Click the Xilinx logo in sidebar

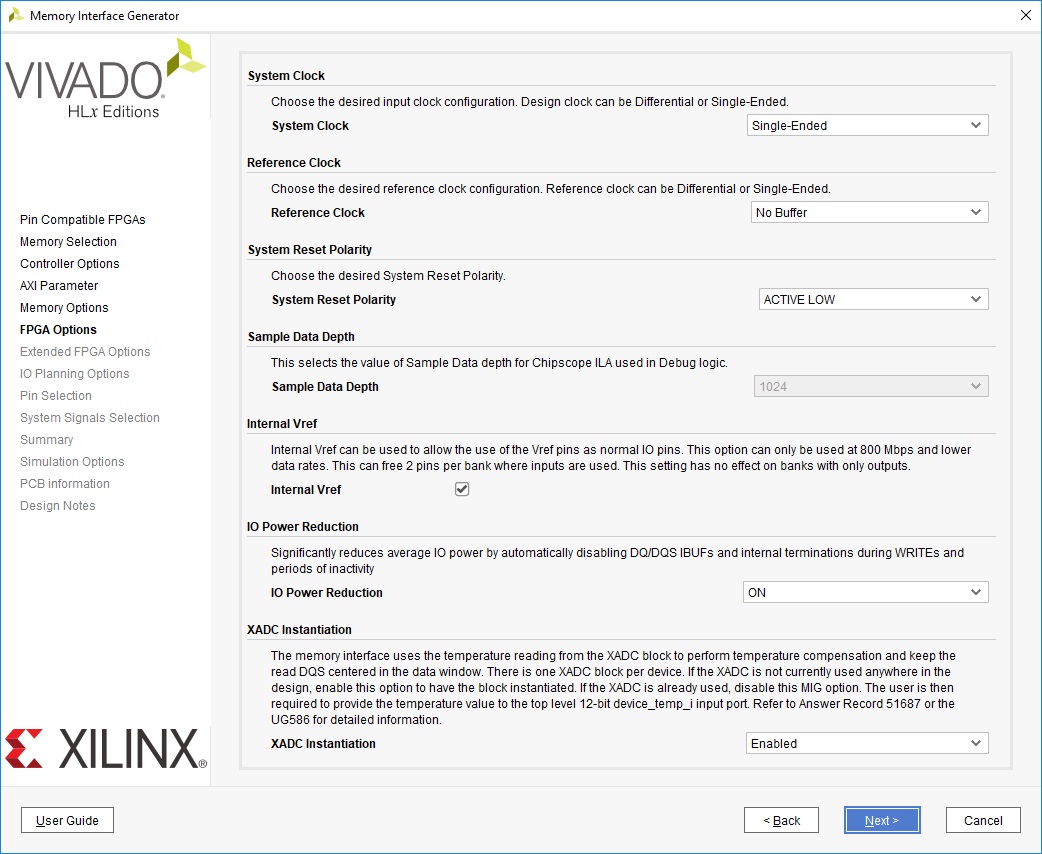(x=106, y=748)
